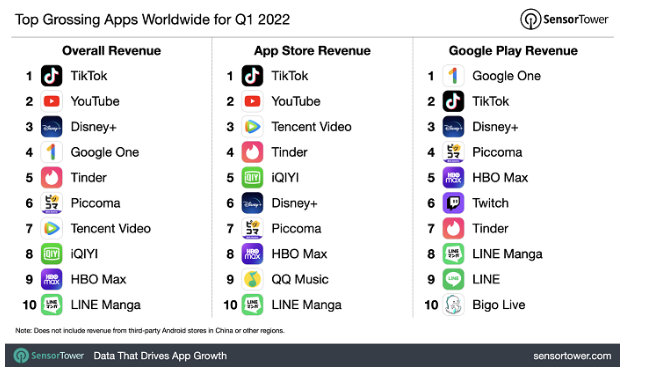Select the App Store Revenue heading
This screenshot has height=384, width=664.
(312, 51)
